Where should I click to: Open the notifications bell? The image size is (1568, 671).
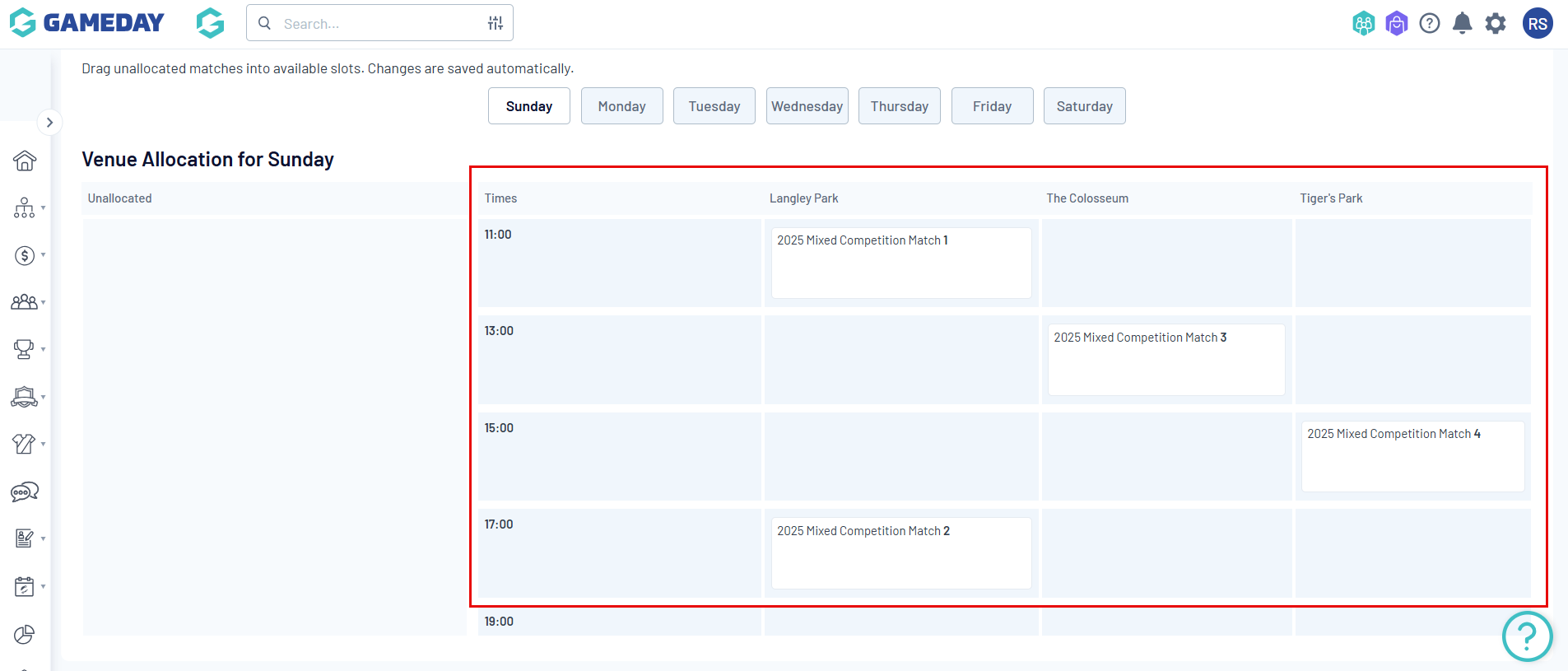coord(1463,23)
